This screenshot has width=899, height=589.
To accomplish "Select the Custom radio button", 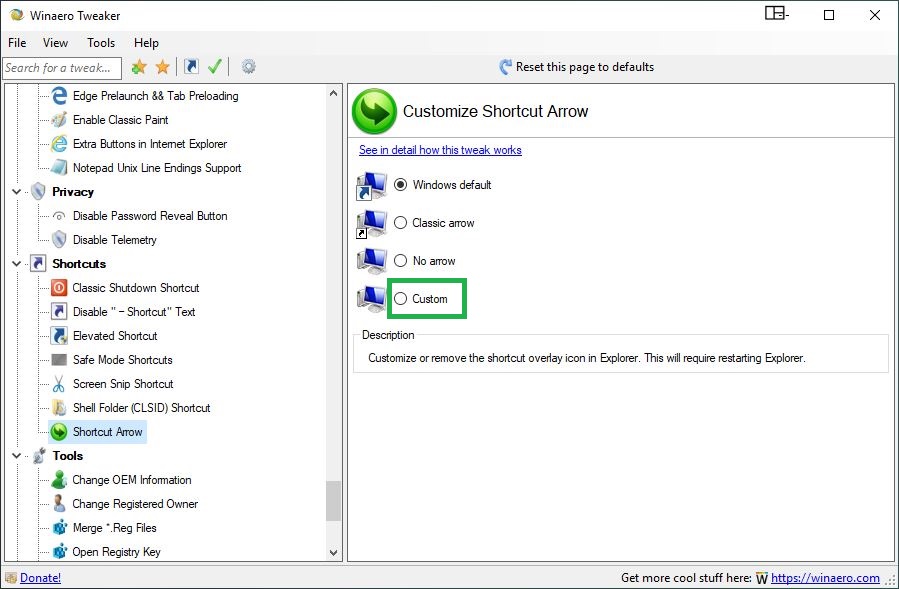I will click(401, 299).
